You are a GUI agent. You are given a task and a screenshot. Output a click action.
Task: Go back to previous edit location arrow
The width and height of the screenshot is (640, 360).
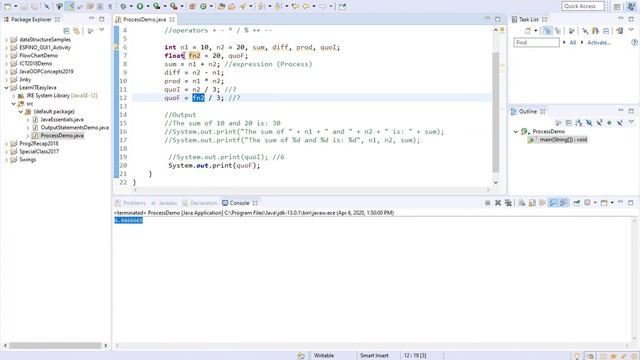point(296,6)
